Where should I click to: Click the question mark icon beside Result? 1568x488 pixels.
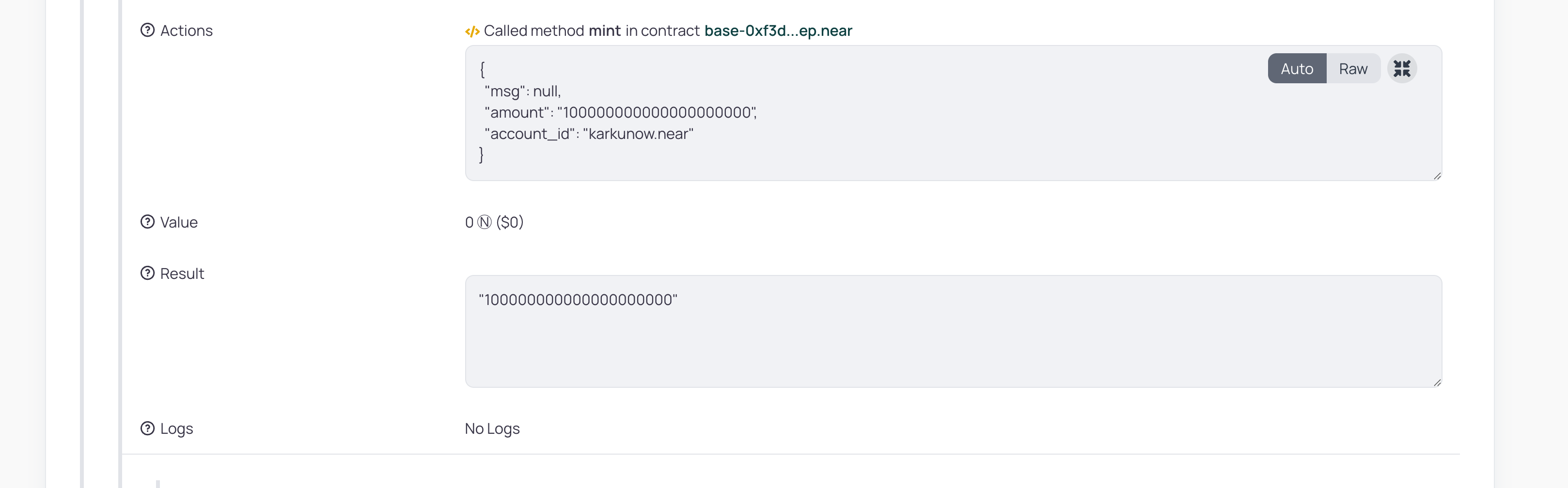click(x=147, y=273)
